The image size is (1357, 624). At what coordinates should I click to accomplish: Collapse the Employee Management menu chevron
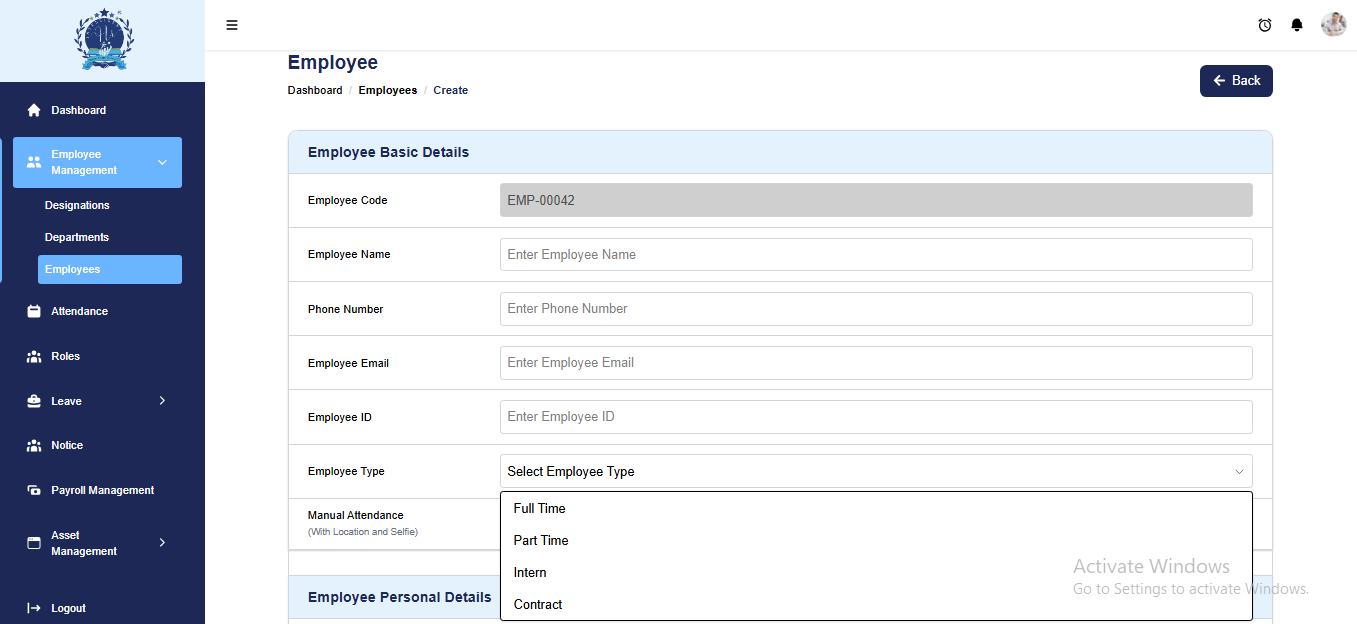pyautogui.click(x=162, y=162)
